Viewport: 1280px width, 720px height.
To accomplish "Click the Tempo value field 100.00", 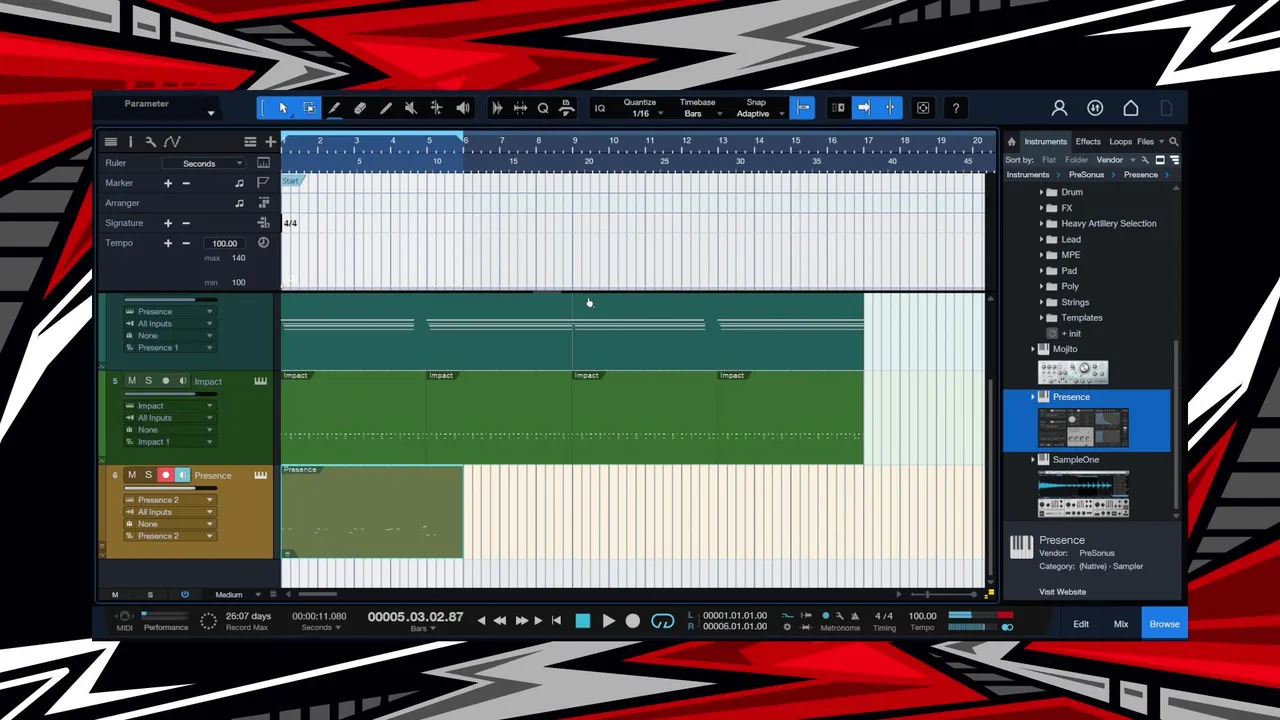I will (x=224, y=243).
